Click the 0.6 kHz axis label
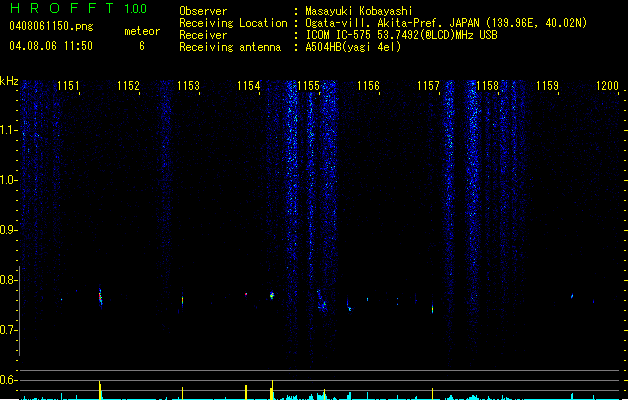The height and width of the screenshot is (400, 629). (x=8, y=380)
